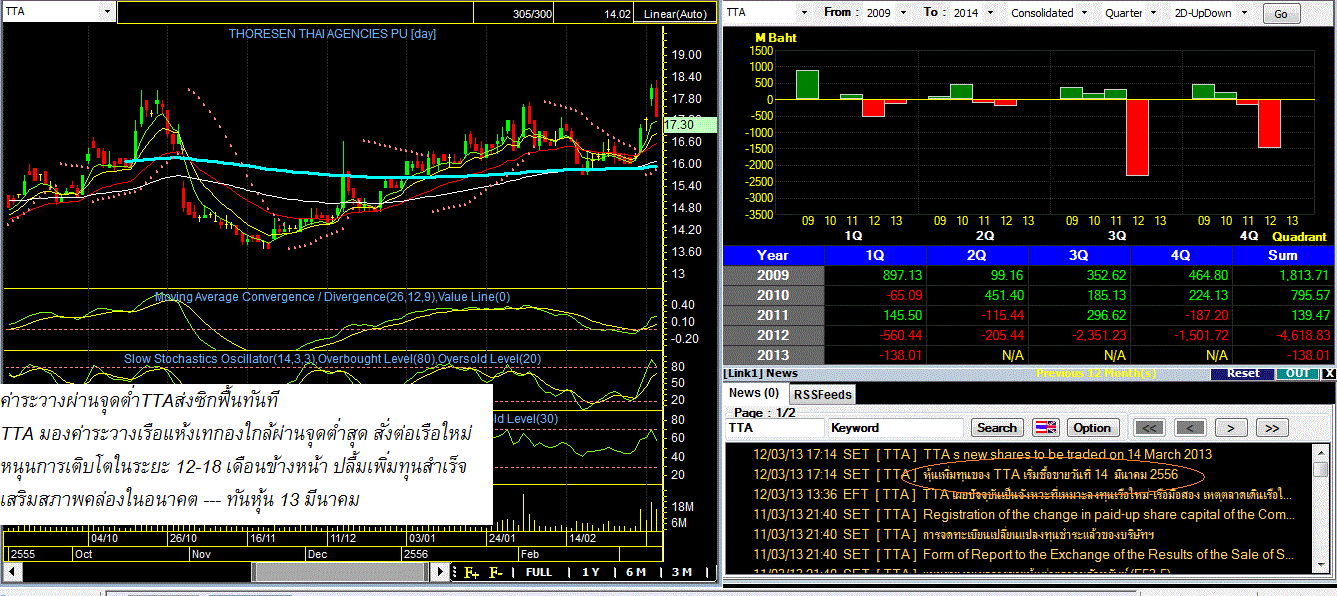Open news 'Form of Report to the Exchange'
This screenshot has height=596, width=1337.
pyautogui.click(x=1107, y=554)
